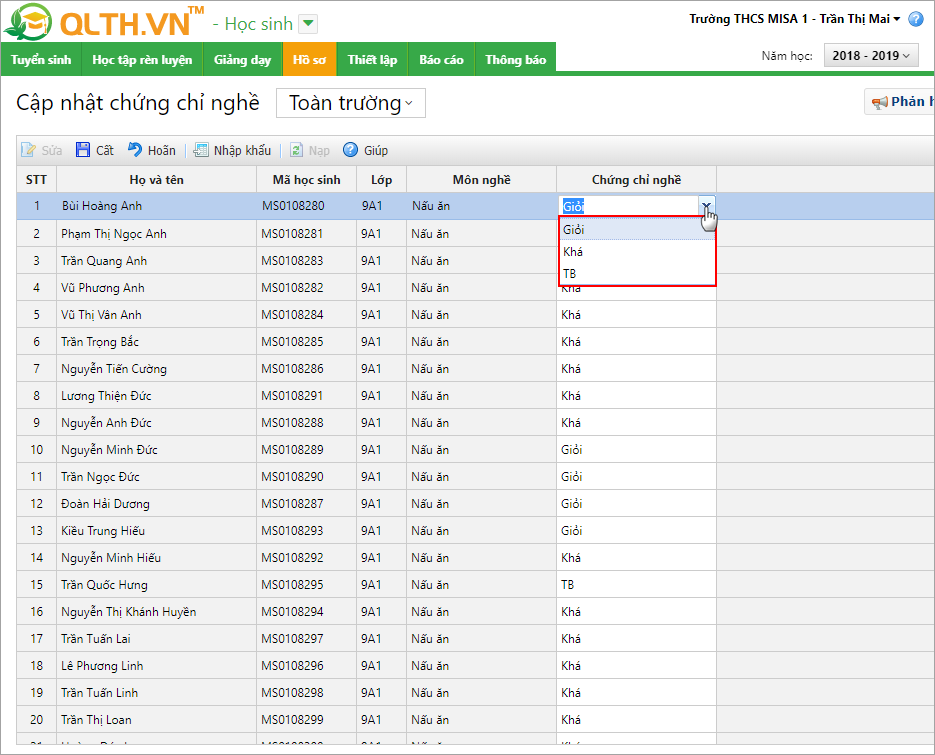This screenshot has height=755, width=935.
Task: Open the Toàn trường scope dropdown
Action: (351, 103)
